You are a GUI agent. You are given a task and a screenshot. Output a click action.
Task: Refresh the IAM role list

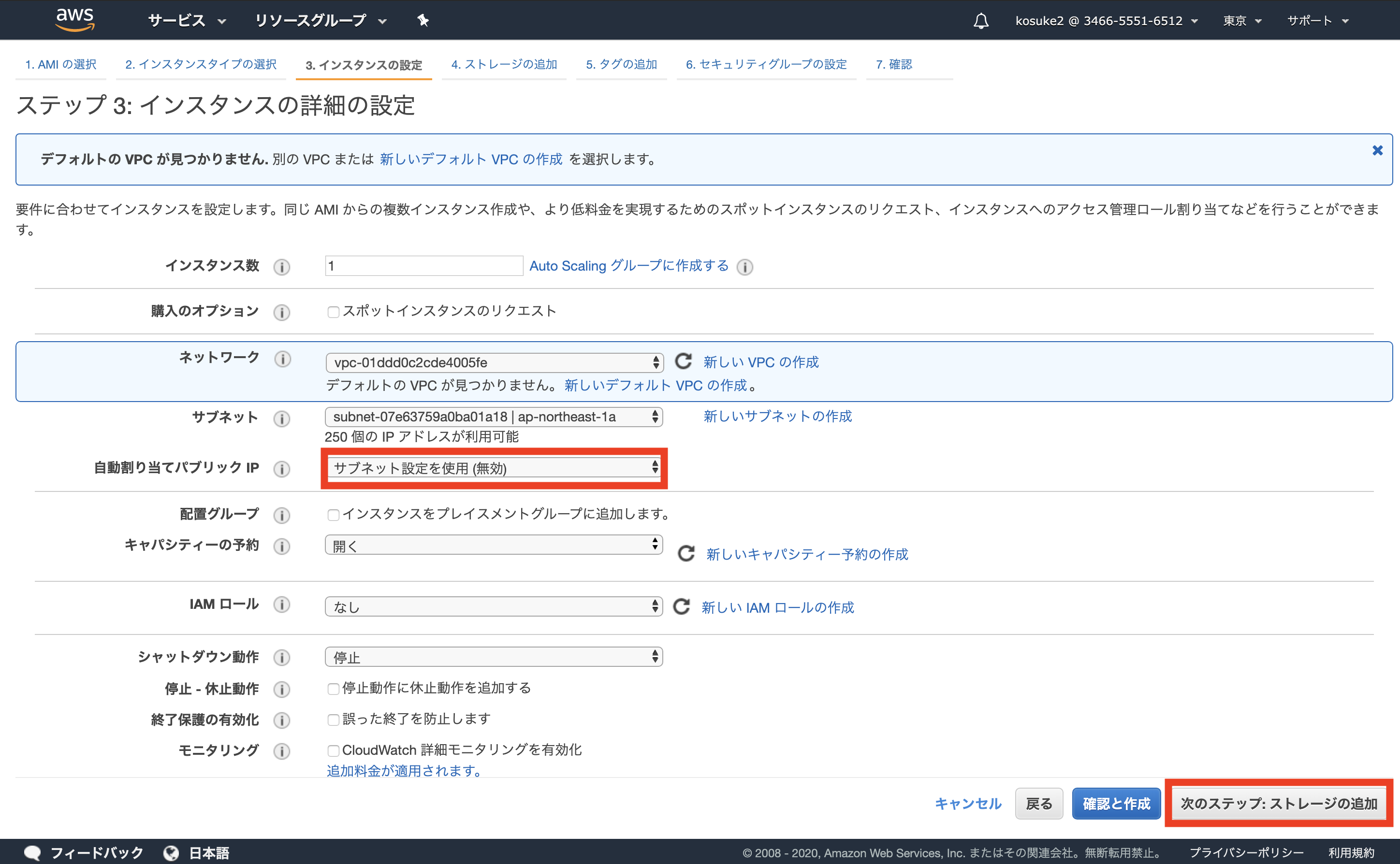[682, 606]
